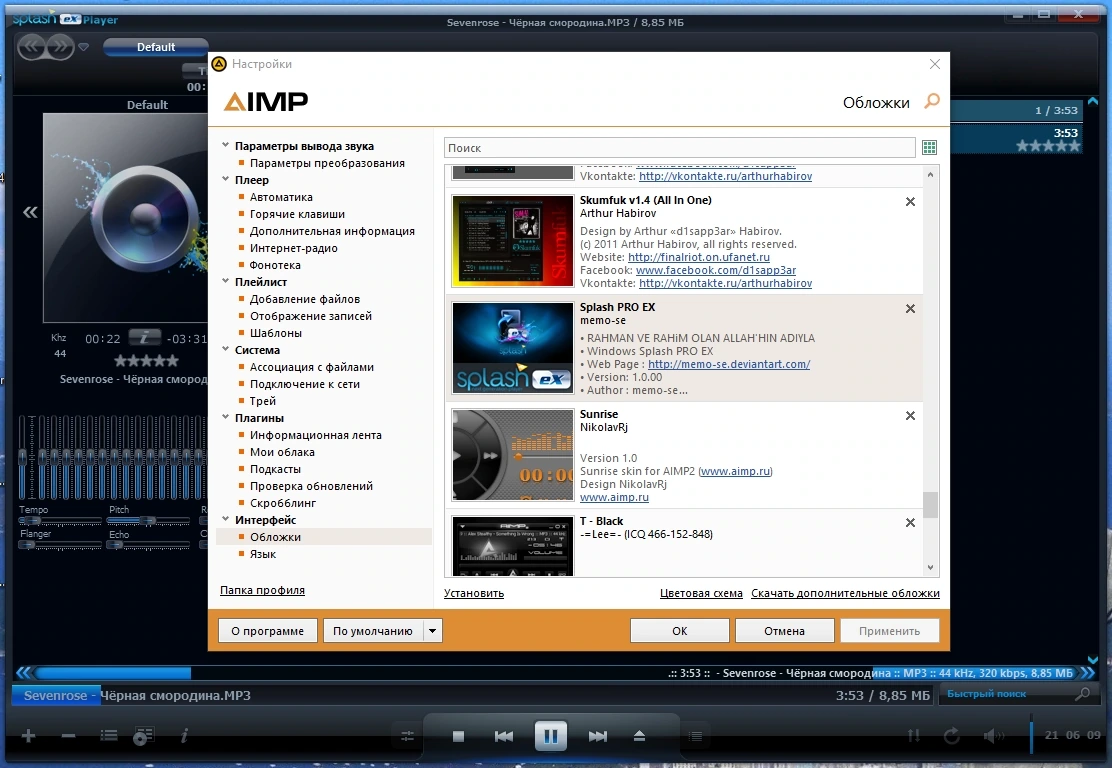Click the Tempo slider
Viewport: 1112px width, 768px height.
coord(60,521)
